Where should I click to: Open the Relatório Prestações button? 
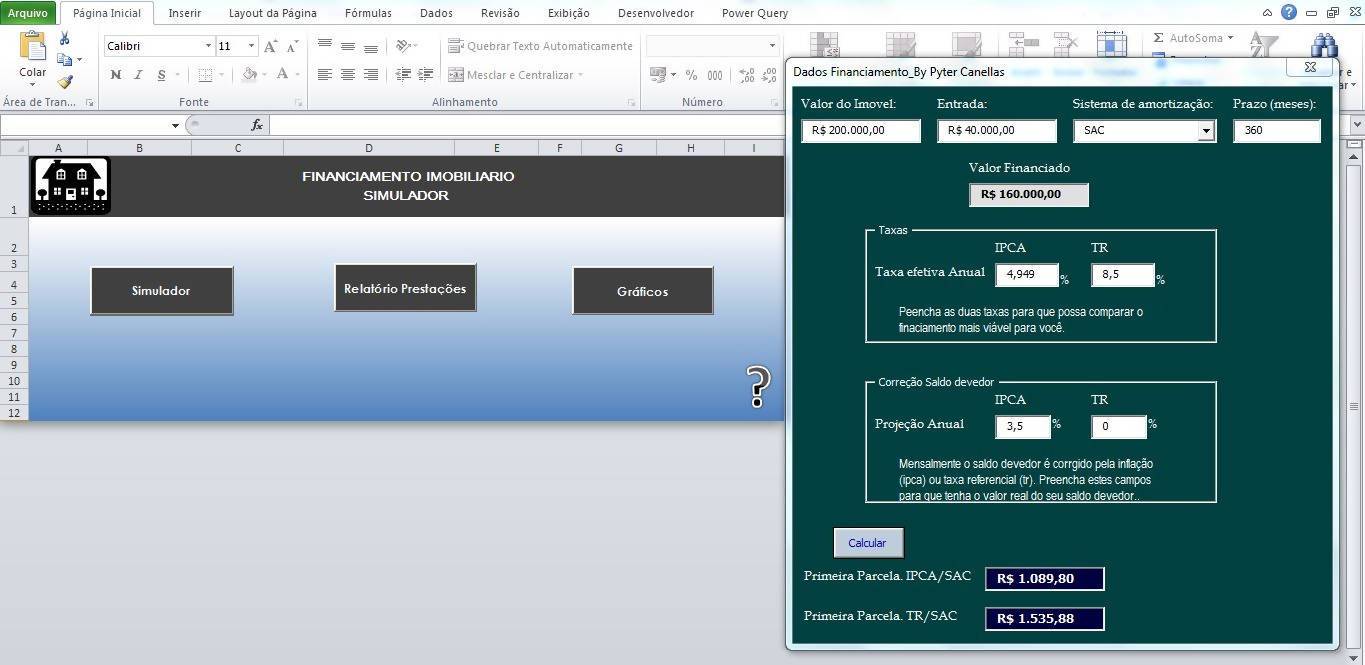405,288
